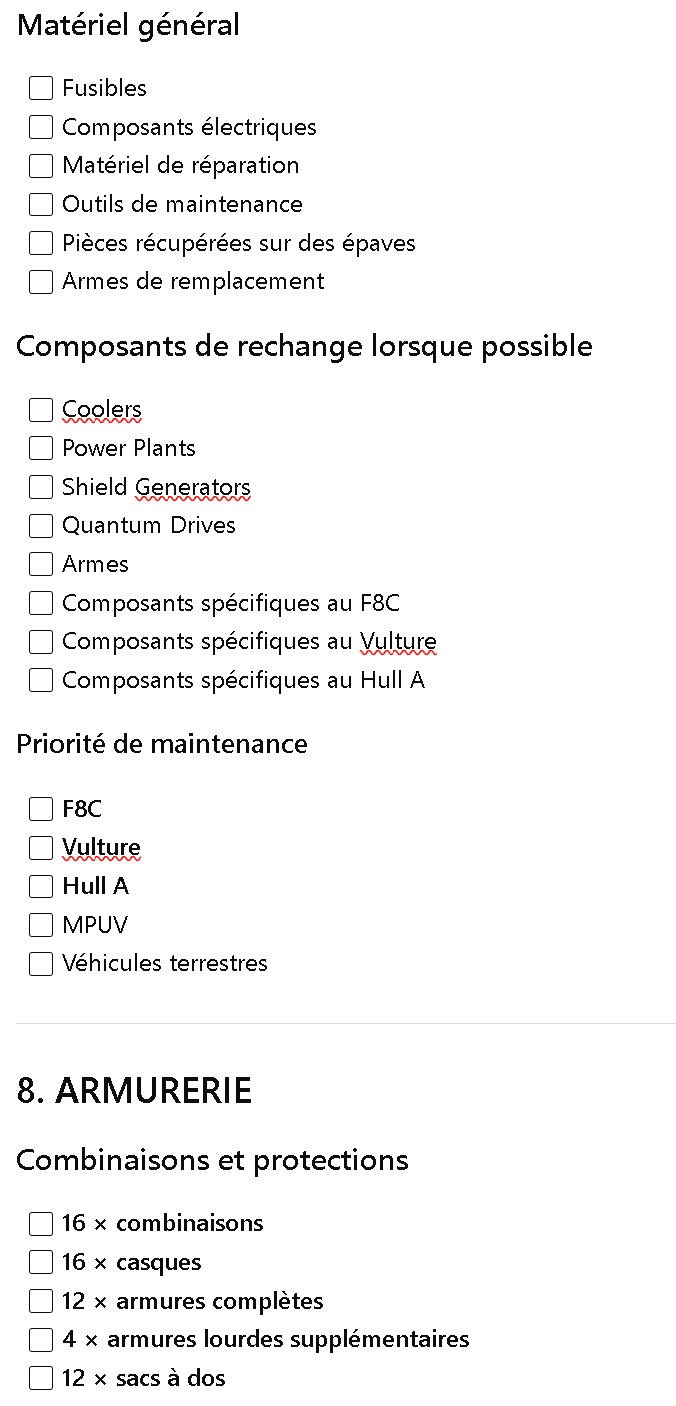Enable the Shield Generators checkbox
This screenshot has width=676, height=1406.
click(x=41, y=487)
